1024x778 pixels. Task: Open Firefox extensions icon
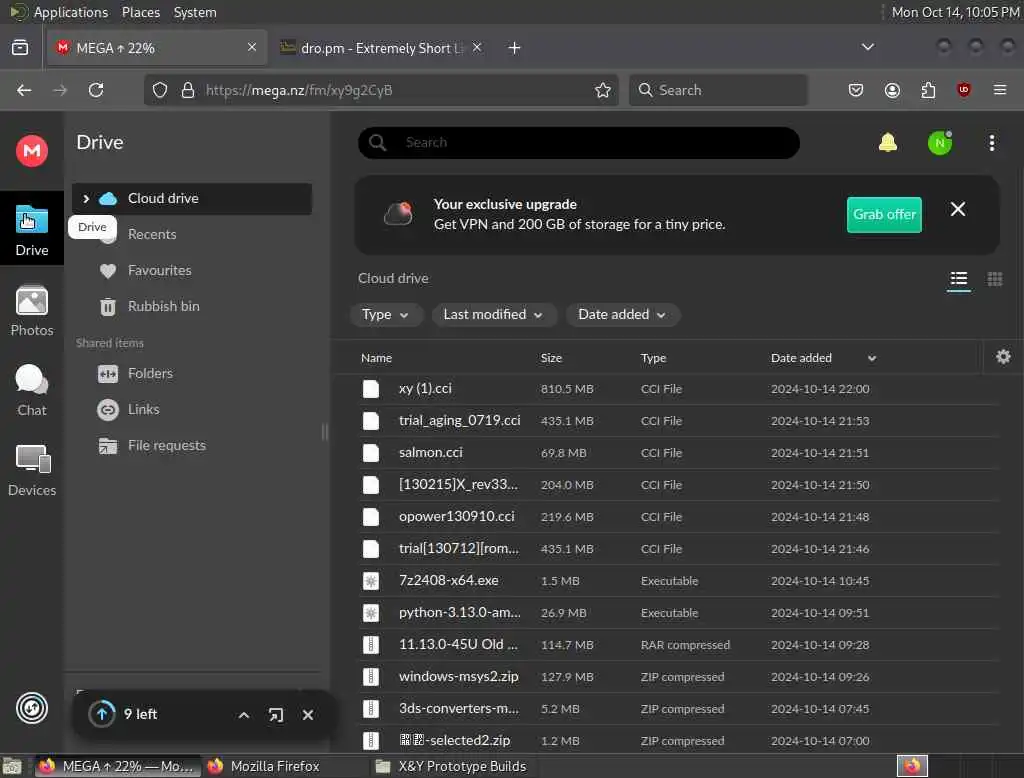pos(928,90)
